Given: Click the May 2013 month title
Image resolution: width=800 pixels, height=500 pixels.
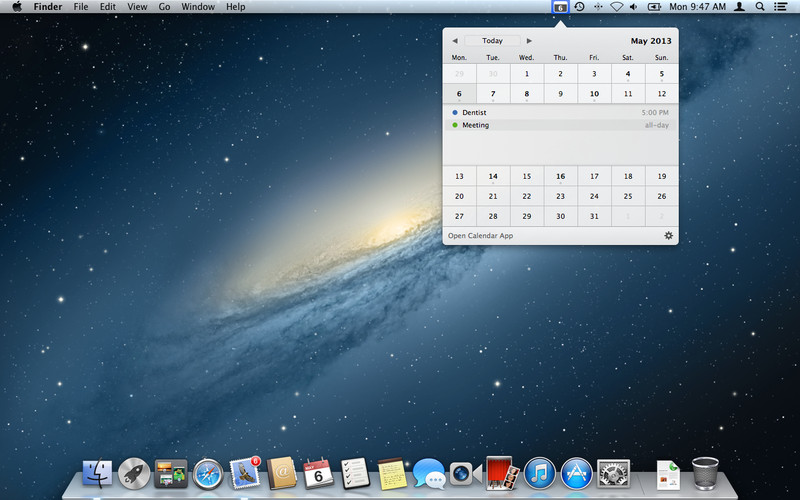Looking at the screenshot, I should (x=651, y=41).
